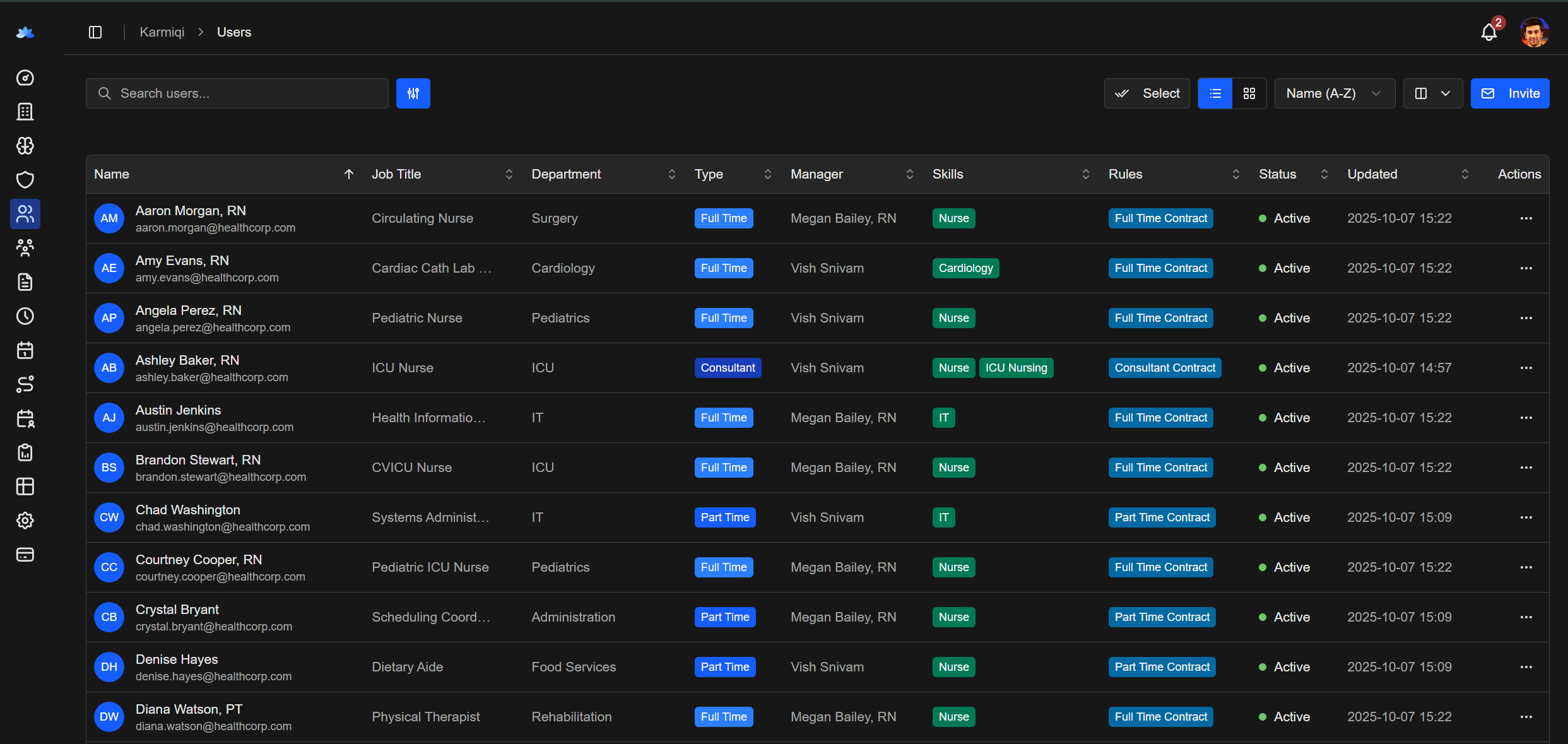Click the Users breadcrumb
Screen dimensions: 1568x744
pos(234,32)
